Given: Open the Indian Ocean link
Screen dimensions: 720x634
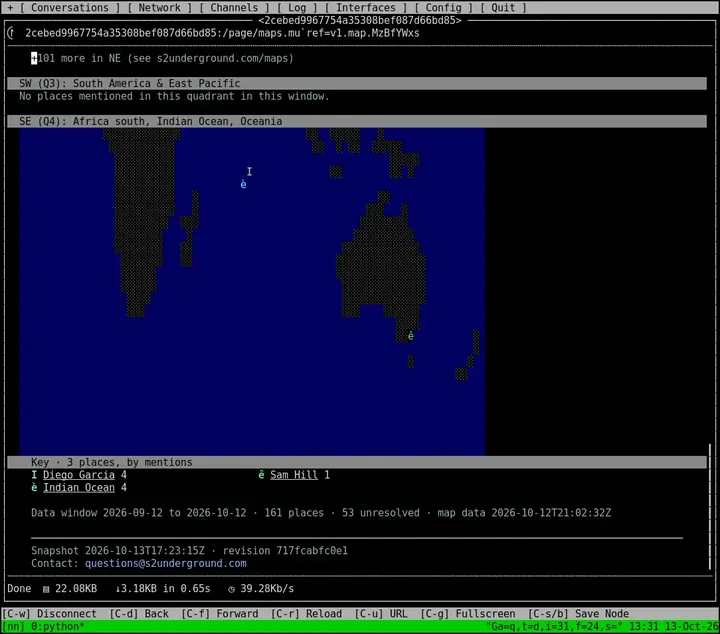Looking at the screenshot, I should click(x=79, y=488).
